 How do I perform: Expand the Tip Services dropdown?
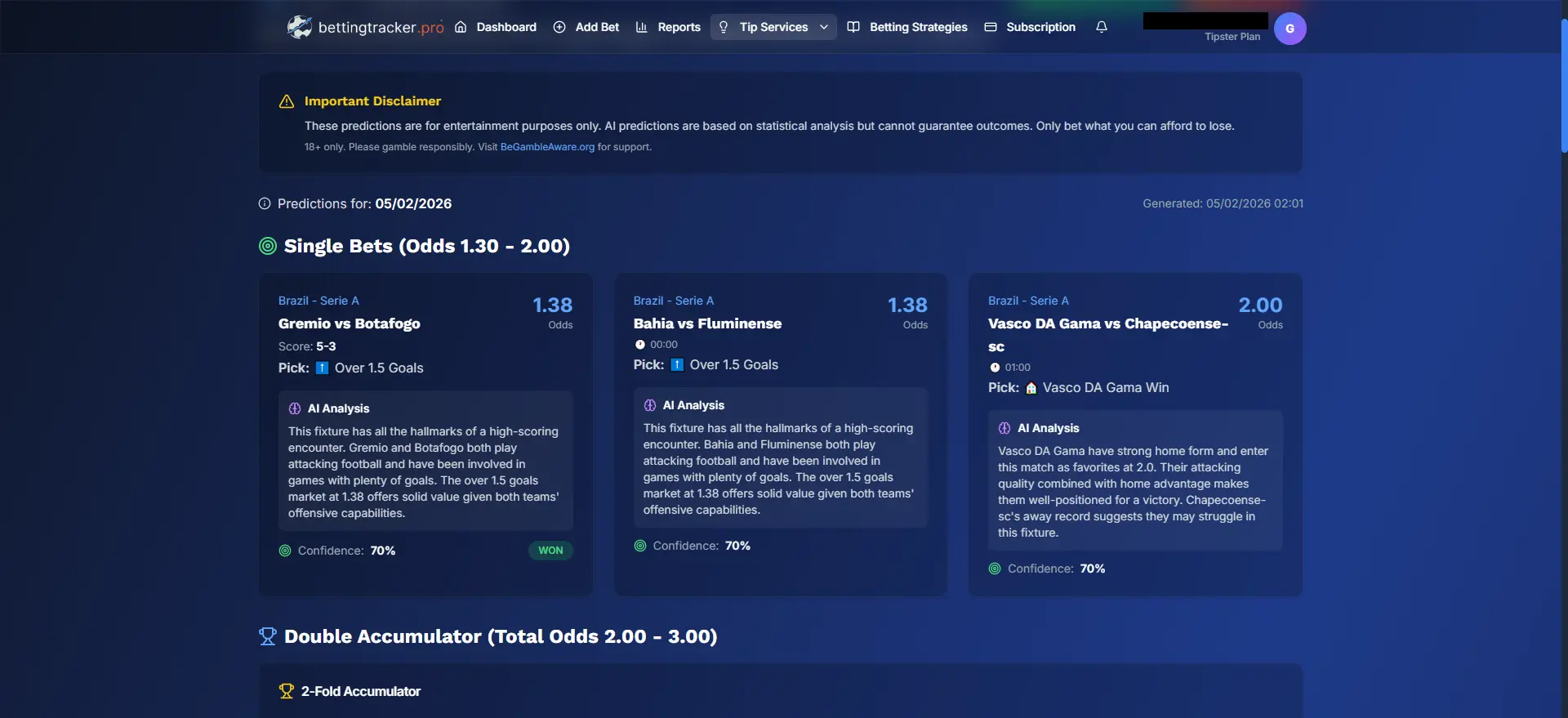click(773, 27)
